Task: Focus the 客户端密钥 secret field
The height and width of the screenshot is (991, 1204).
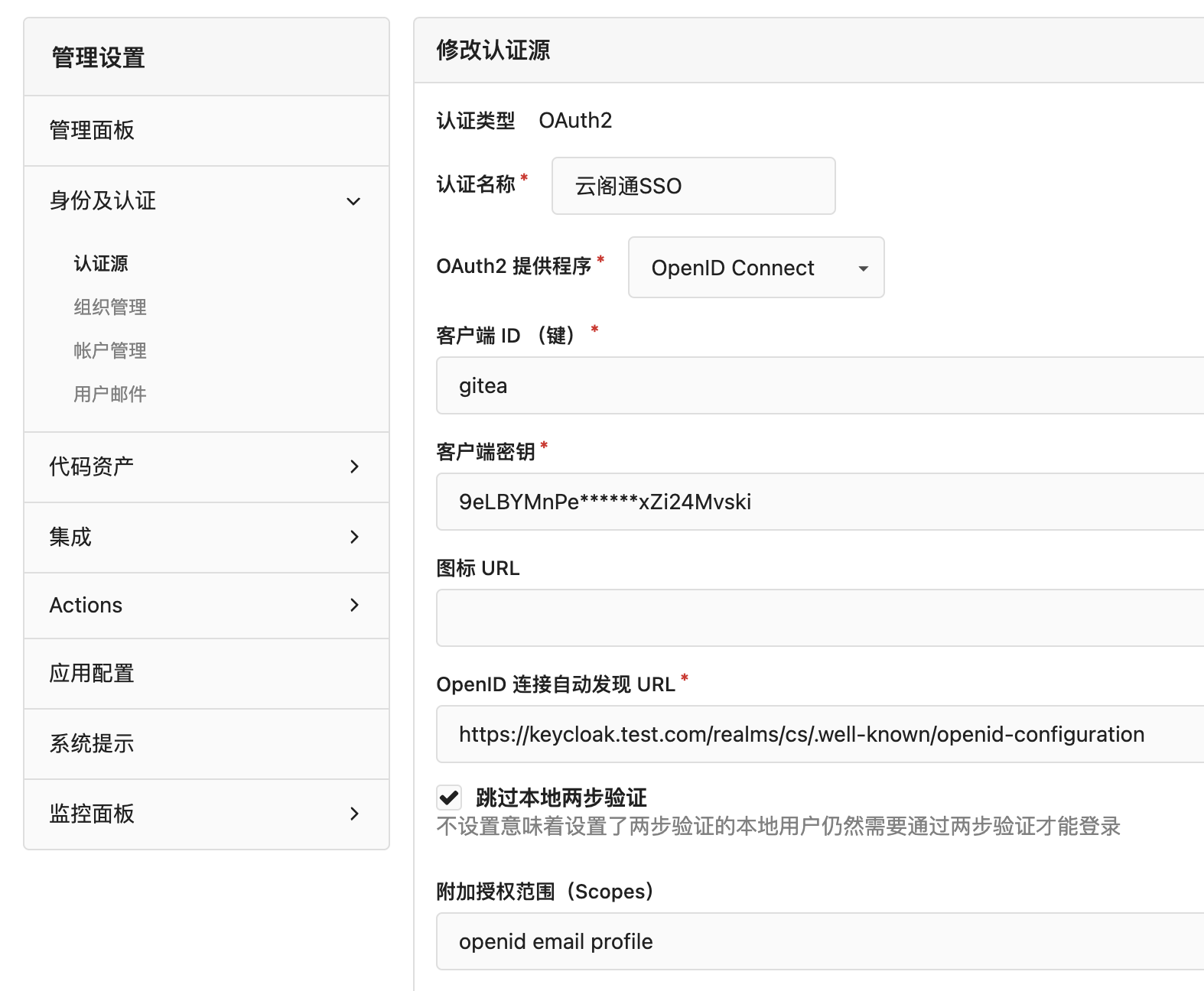Action: click(x=818, y=502)
